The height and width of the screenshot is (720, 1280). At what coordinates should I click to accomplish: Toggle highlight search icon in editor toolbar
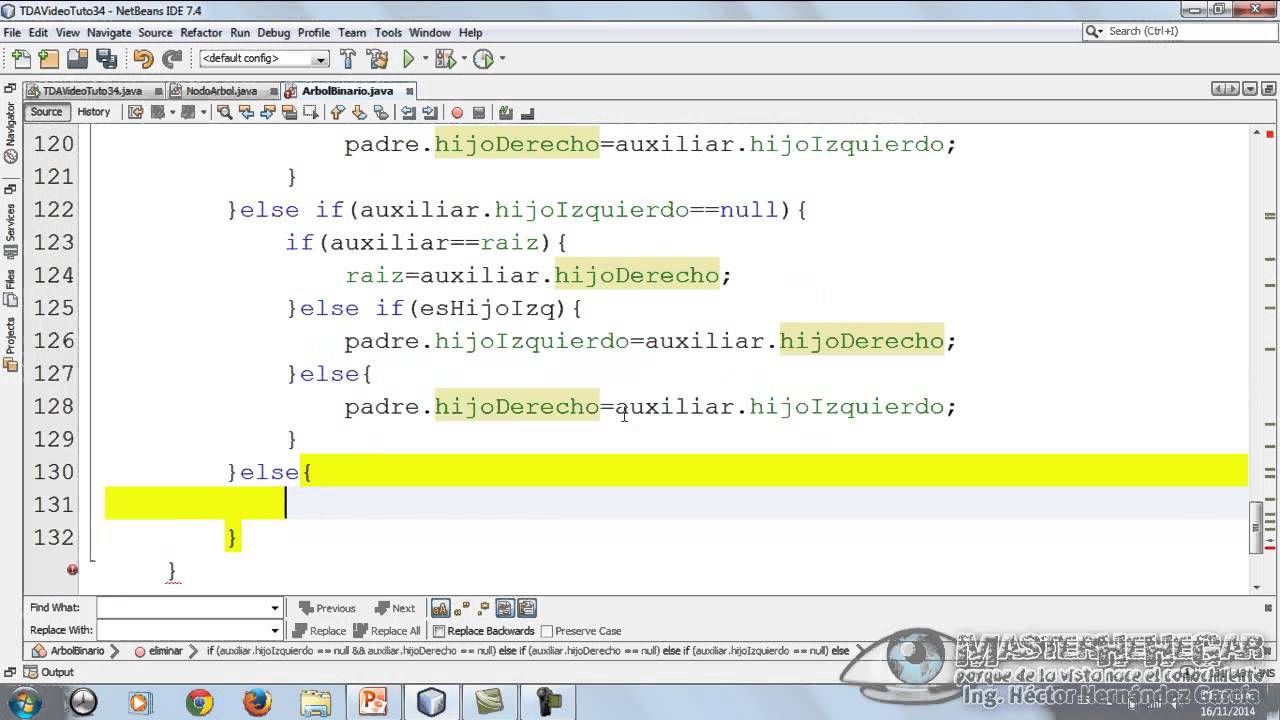289,112
